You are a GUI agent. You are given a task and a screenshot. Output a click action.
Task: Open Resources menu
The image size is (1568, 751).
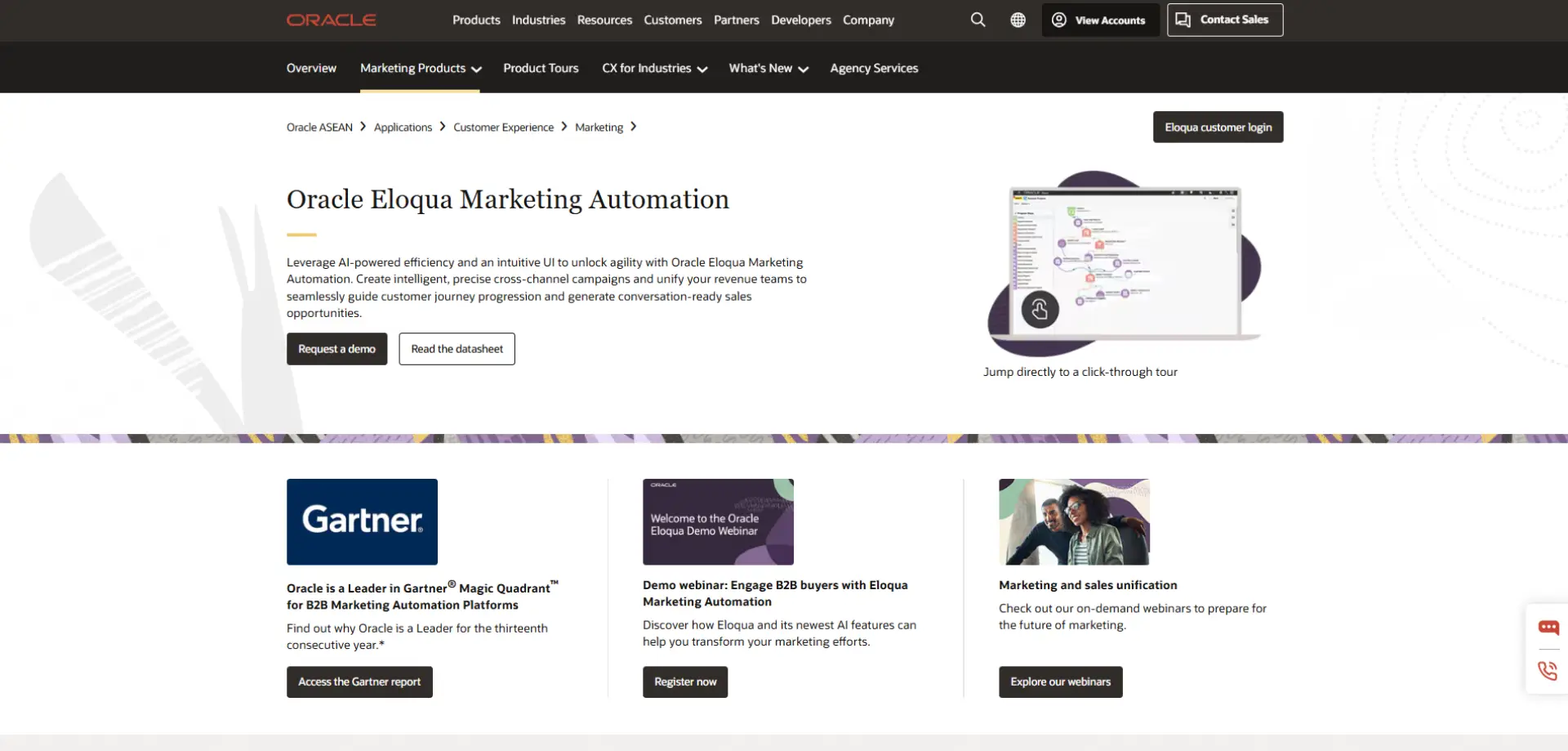coord(604,20)
